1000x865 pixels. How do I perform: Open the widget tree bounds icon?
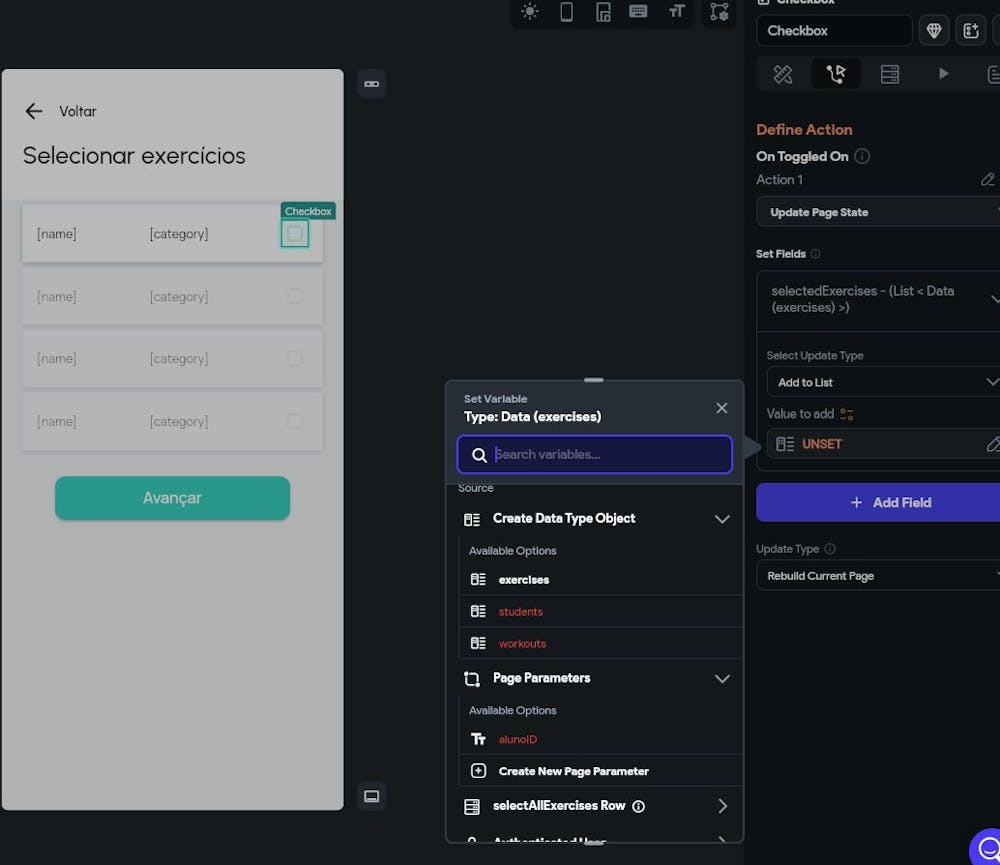pos(719,11)
